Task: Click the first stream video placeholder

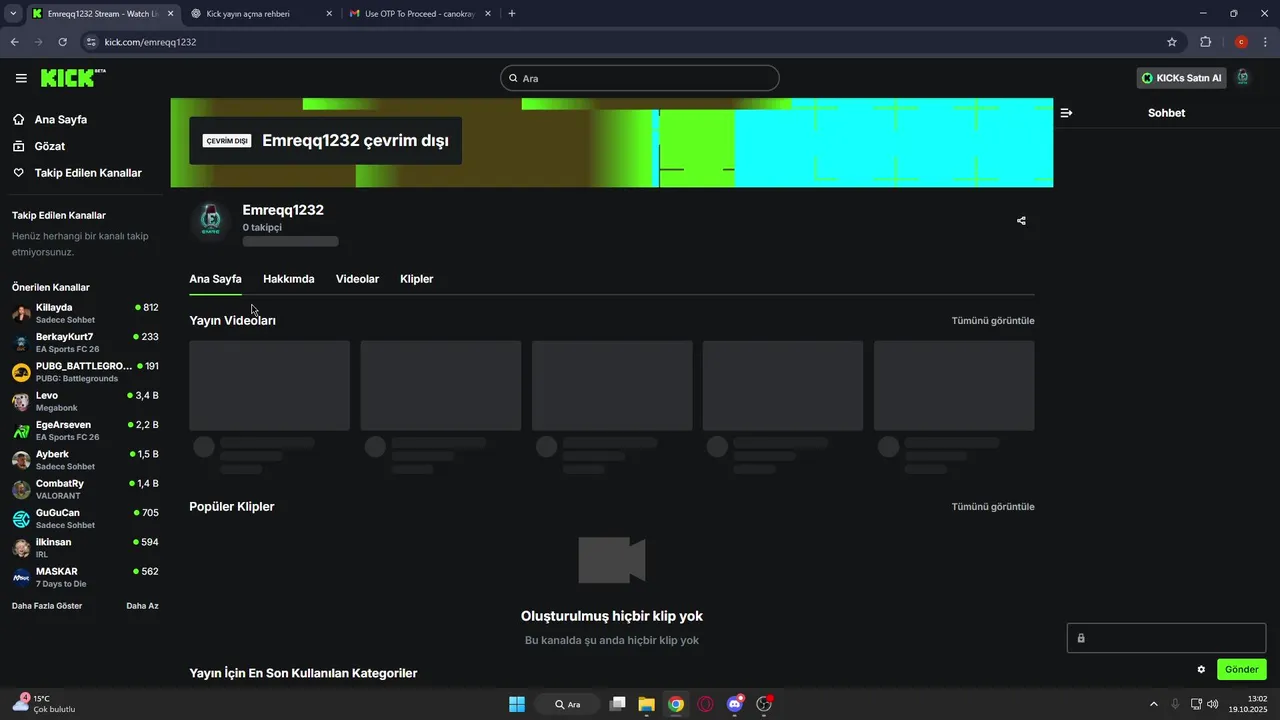Action: tap(269, 386)
